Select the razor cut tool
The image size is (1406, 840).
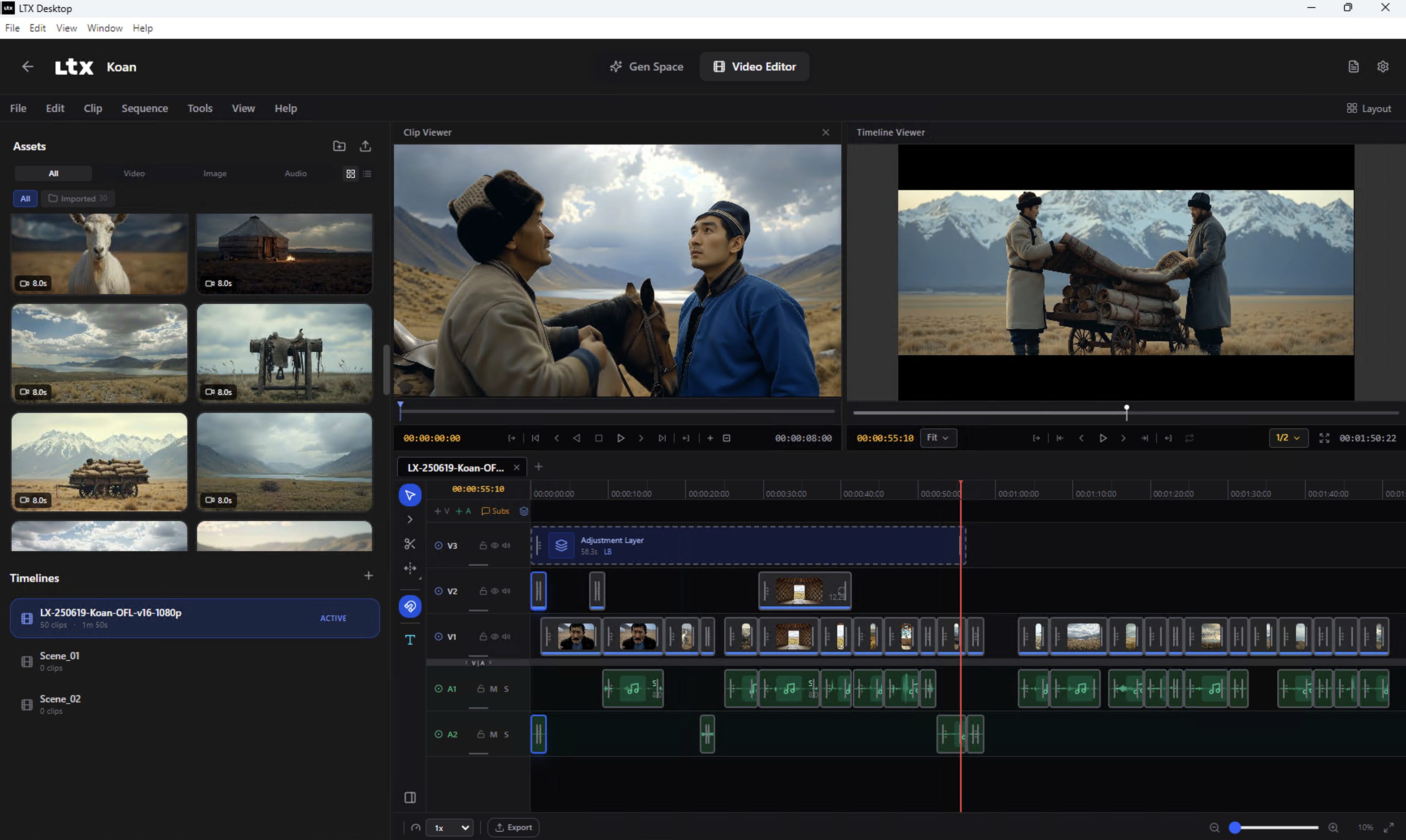point(410,544)
